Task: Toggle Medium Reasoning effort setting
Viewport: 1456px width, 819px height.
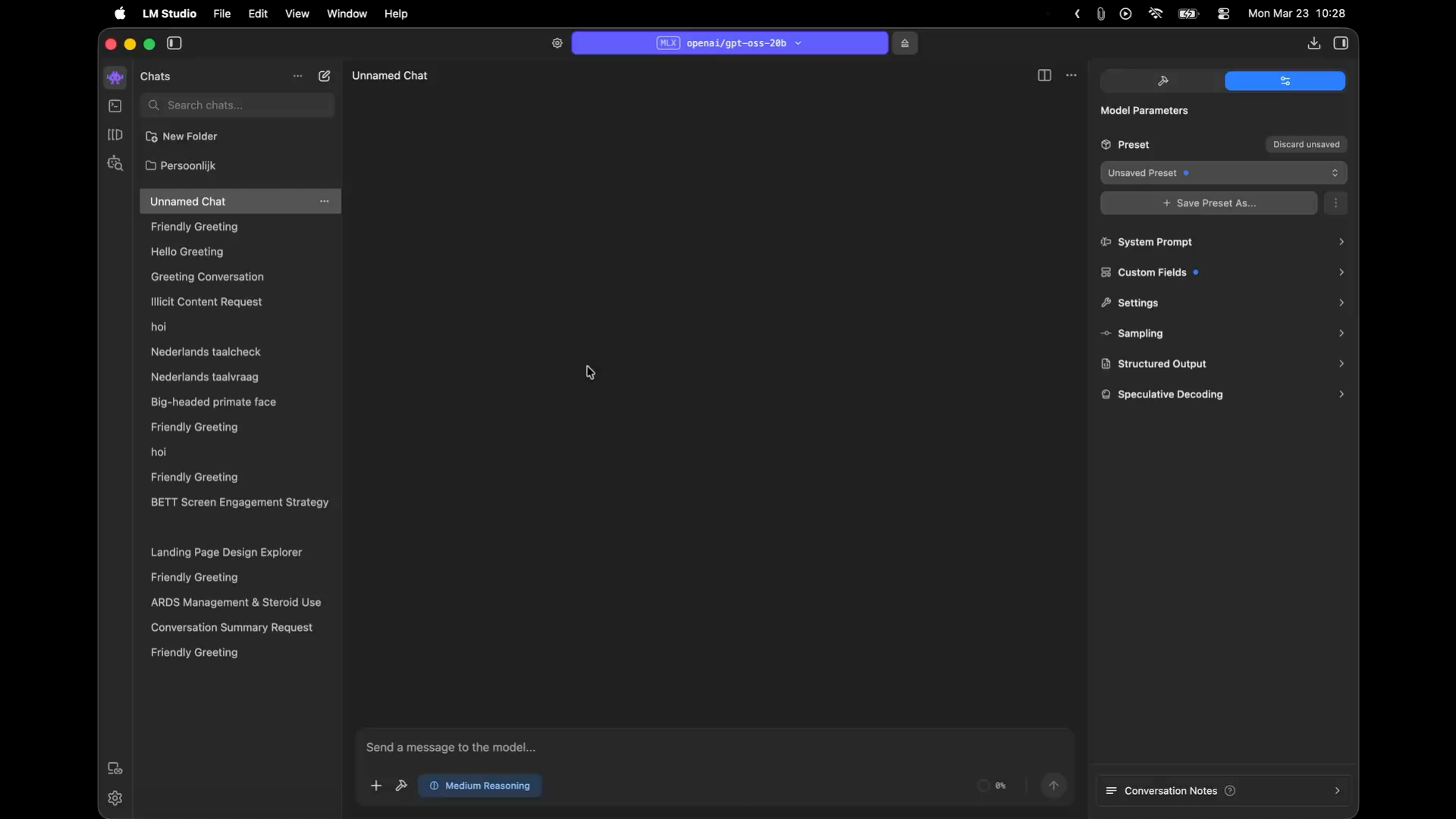Action: (480, 786)
